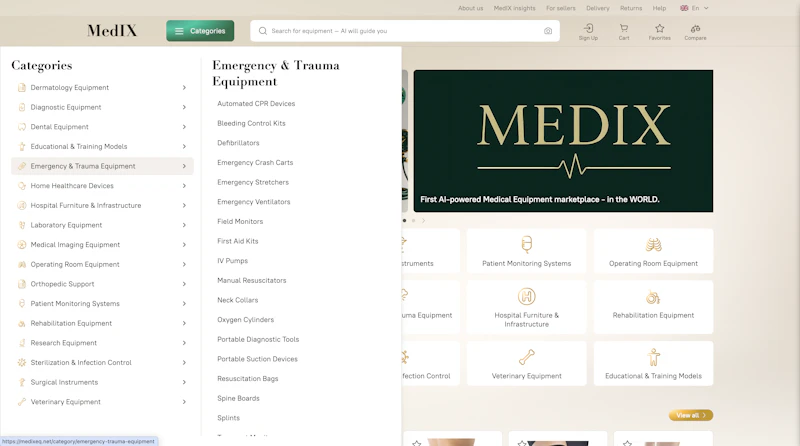Open the Operating Room Equipment tile
Image resolution: width=800 pixels, height=446 pixels.
point(653,251)
